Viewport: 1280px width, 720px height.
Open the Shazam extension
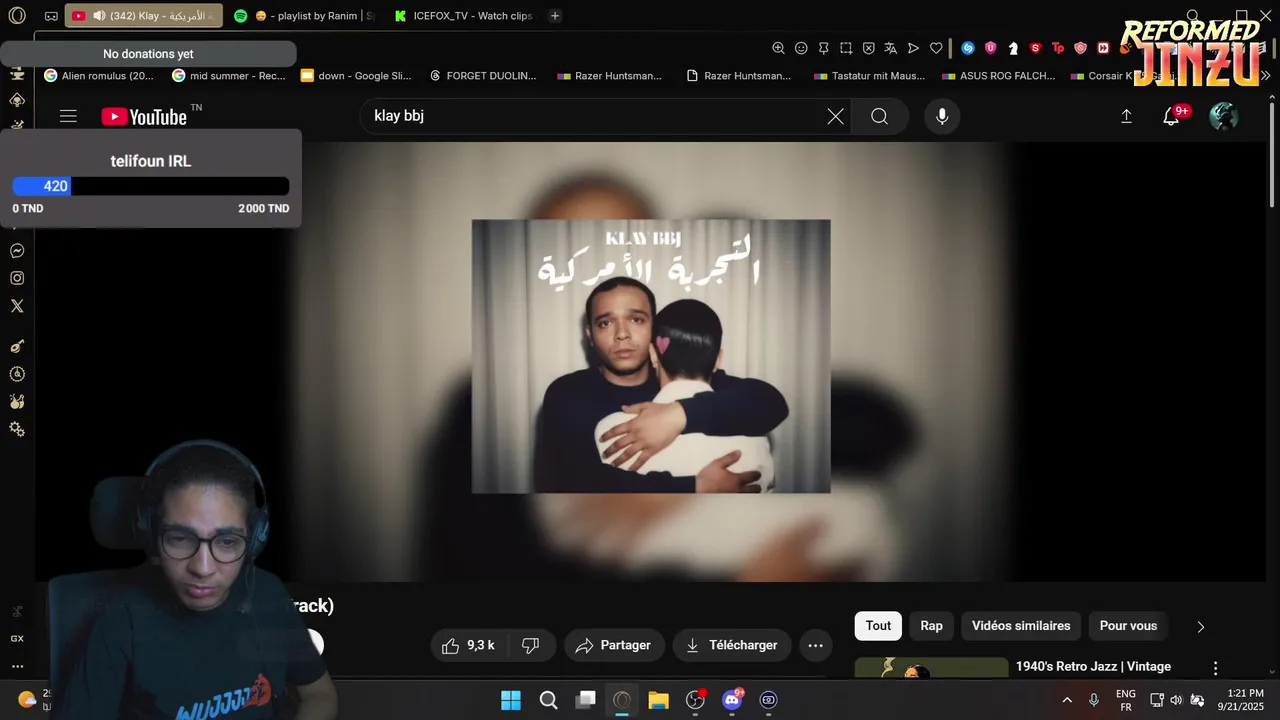pyautogui.click(x=968, y=48)
